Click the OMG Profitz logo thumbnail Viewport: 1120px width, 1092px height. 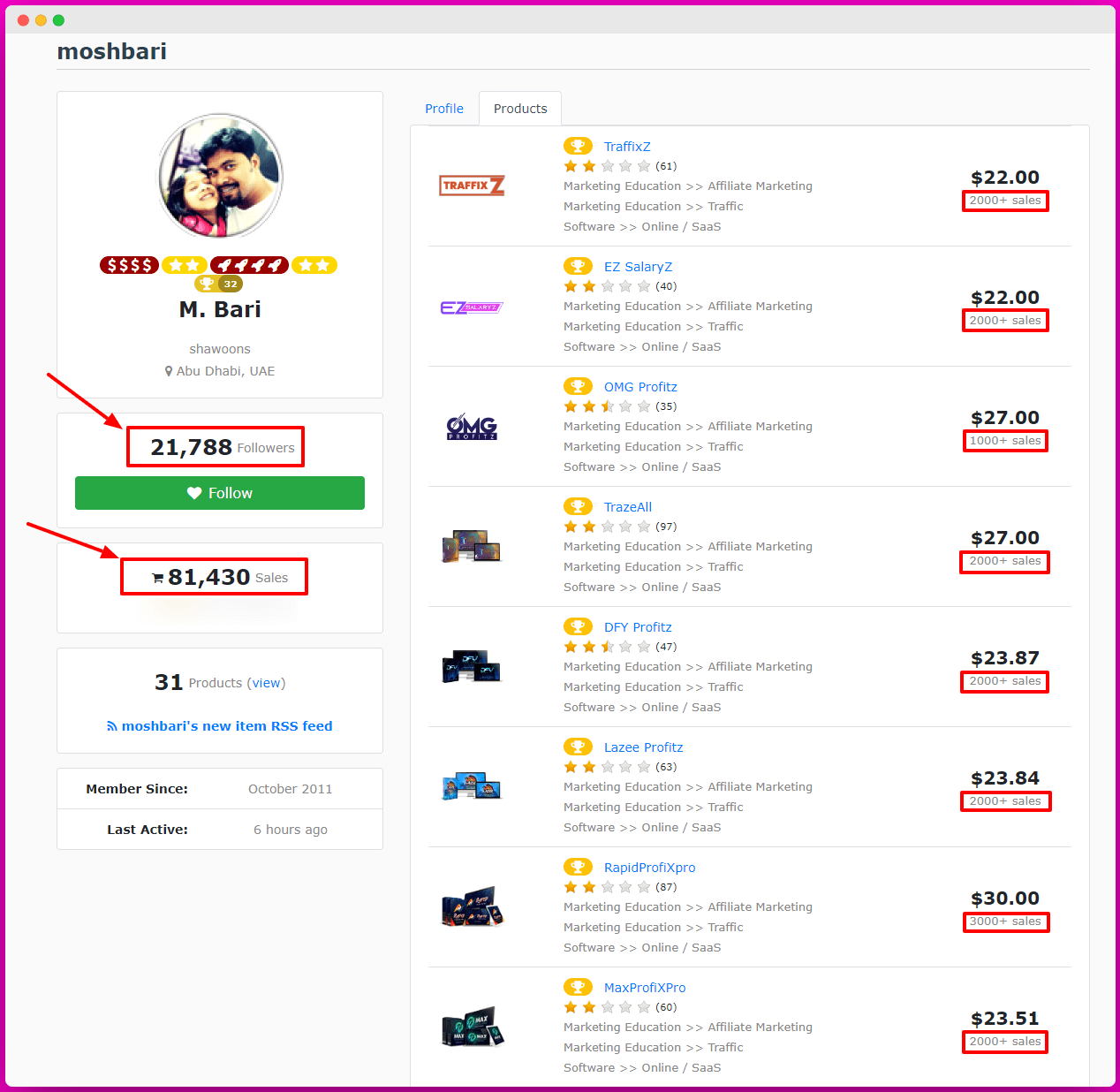pyautogui.click(x=472, y=428)
